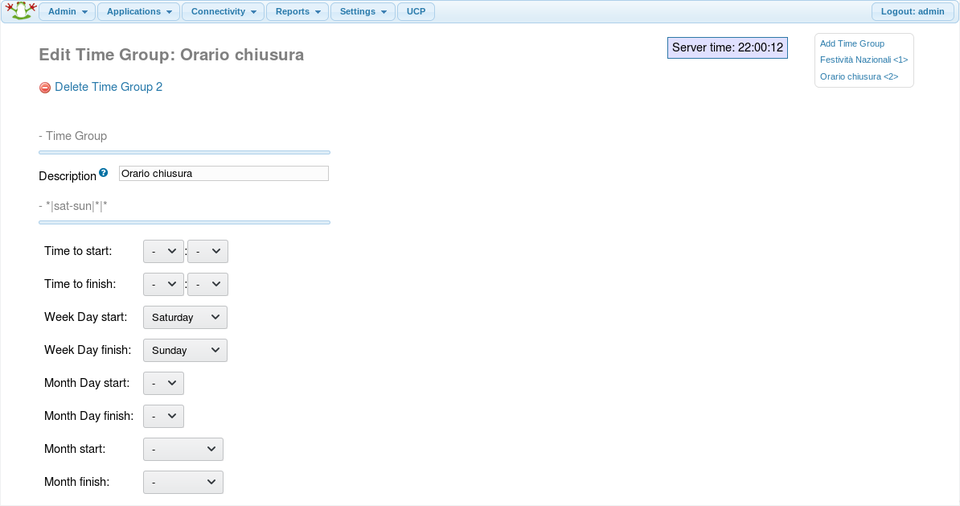
Task: Collapse the - Time Group section header
Action: [73, 136]
